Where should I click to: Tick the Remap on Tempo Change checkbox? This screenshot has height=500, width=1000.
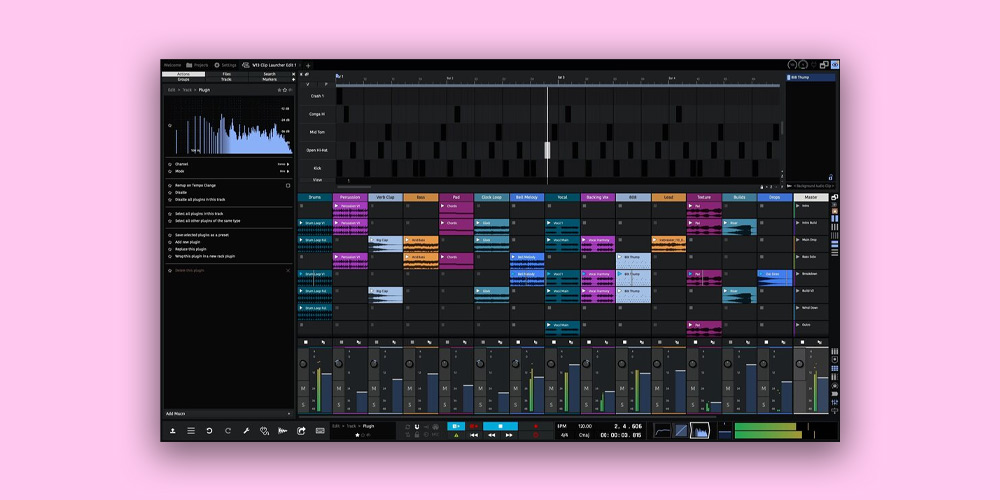click(288, 185)
